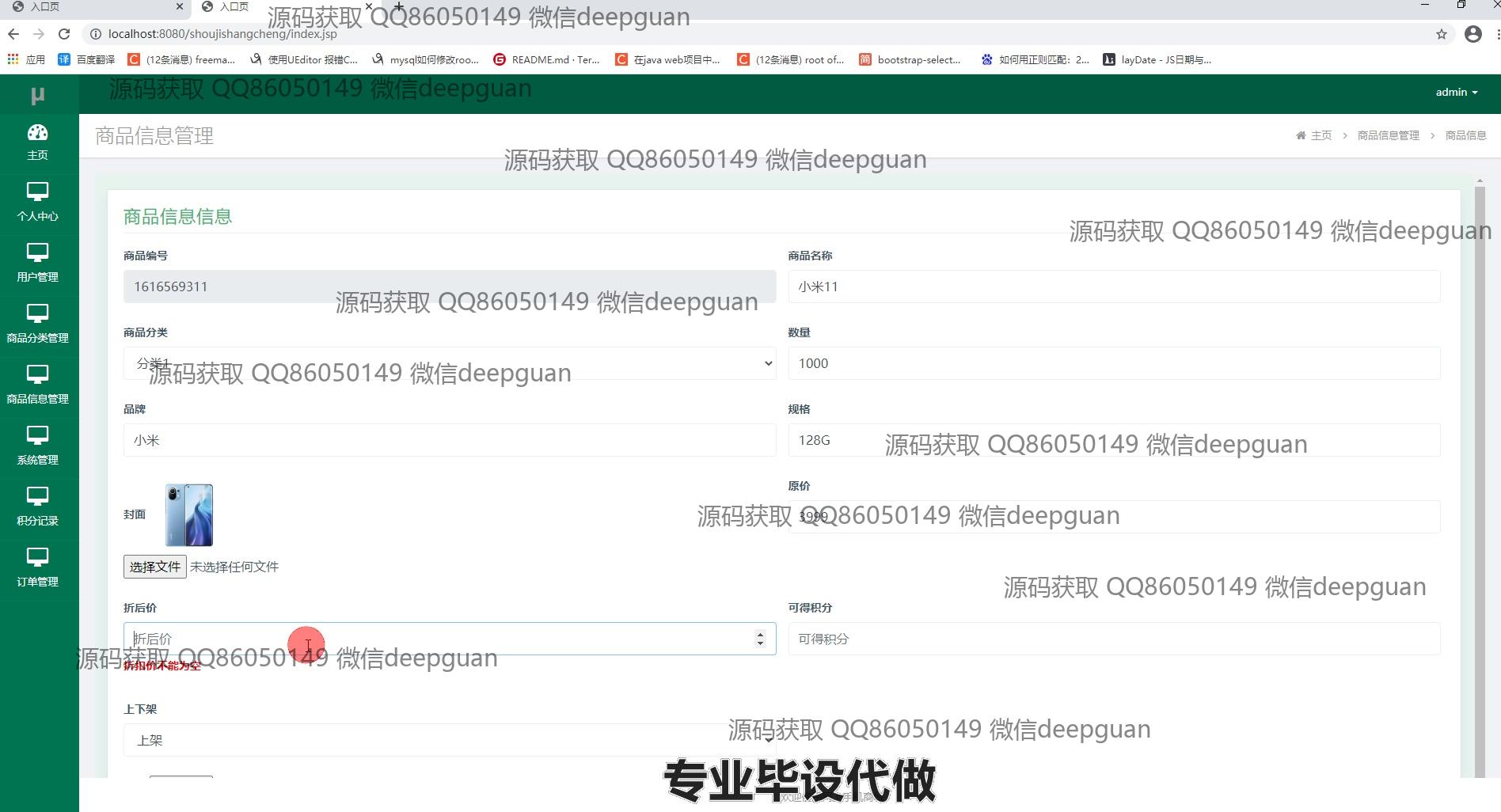This screenshot has height=812, width=1501.
Task: Expand the 上下架 dropdown
Action: [449, 740]
